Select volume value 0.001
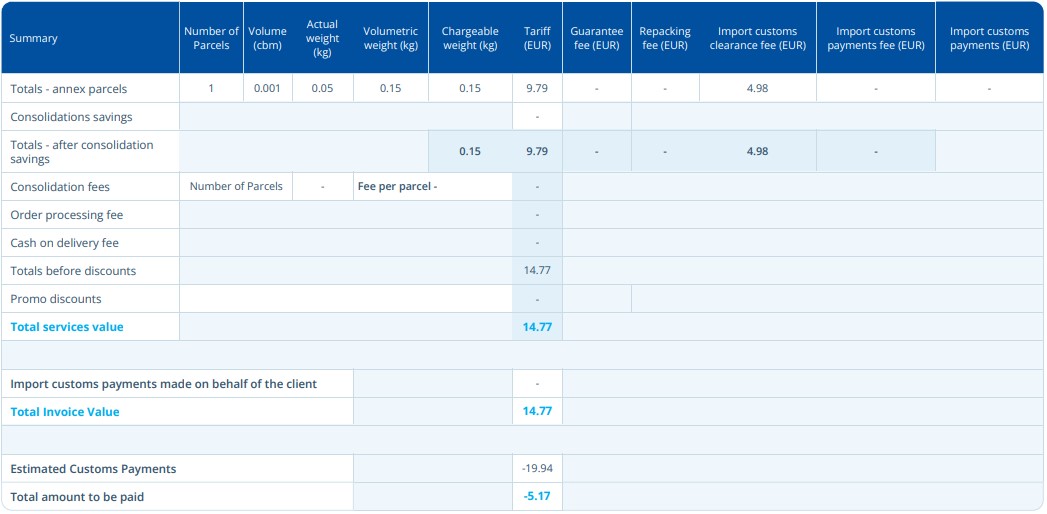Screen dimensions: 1047x514 pyautogui.click(x=267, y=88)
